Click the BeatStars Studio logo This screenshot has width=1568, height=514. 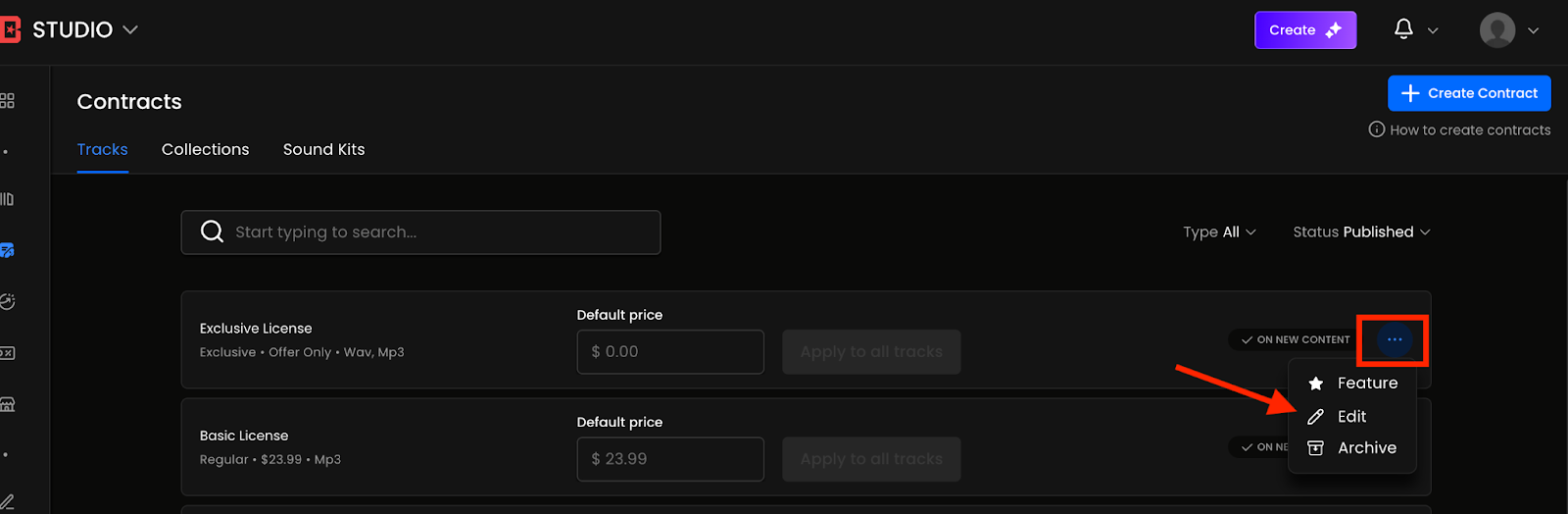[11, 29]
